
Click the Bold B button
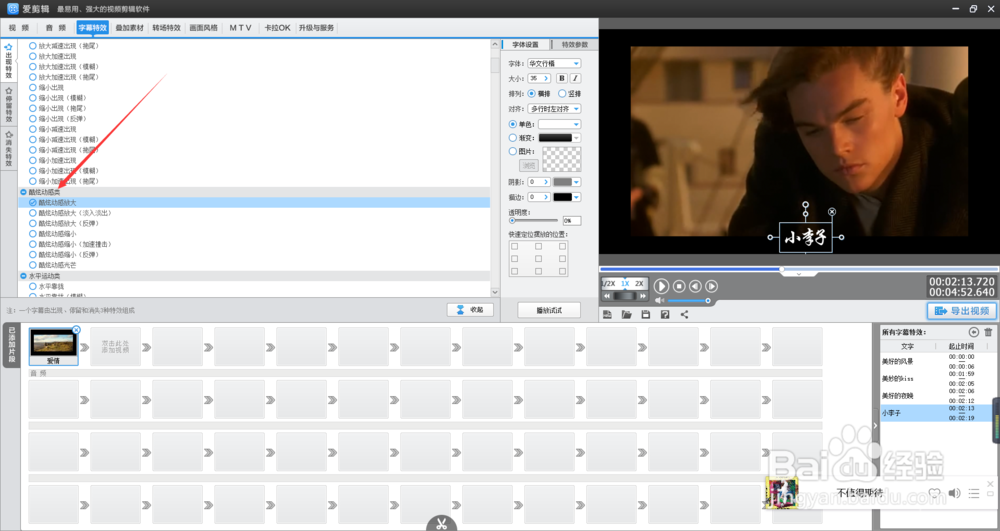562,78
